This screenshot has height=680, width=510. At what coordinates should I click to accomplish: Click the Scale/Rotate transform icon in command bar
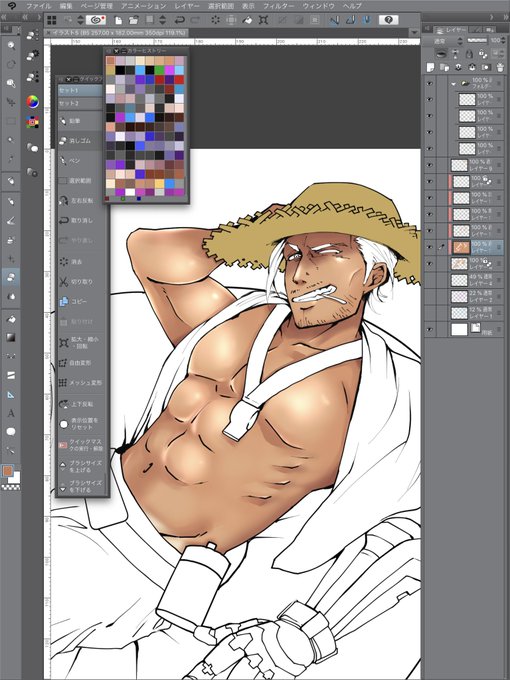click(263, 20)
